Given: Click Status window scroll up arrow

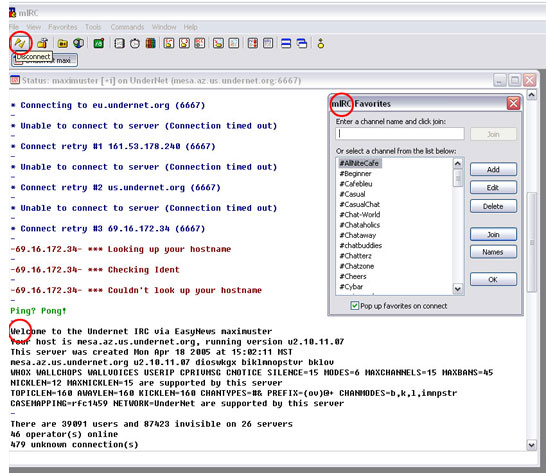Looking at the screenshot, I should tap(531, 94).
